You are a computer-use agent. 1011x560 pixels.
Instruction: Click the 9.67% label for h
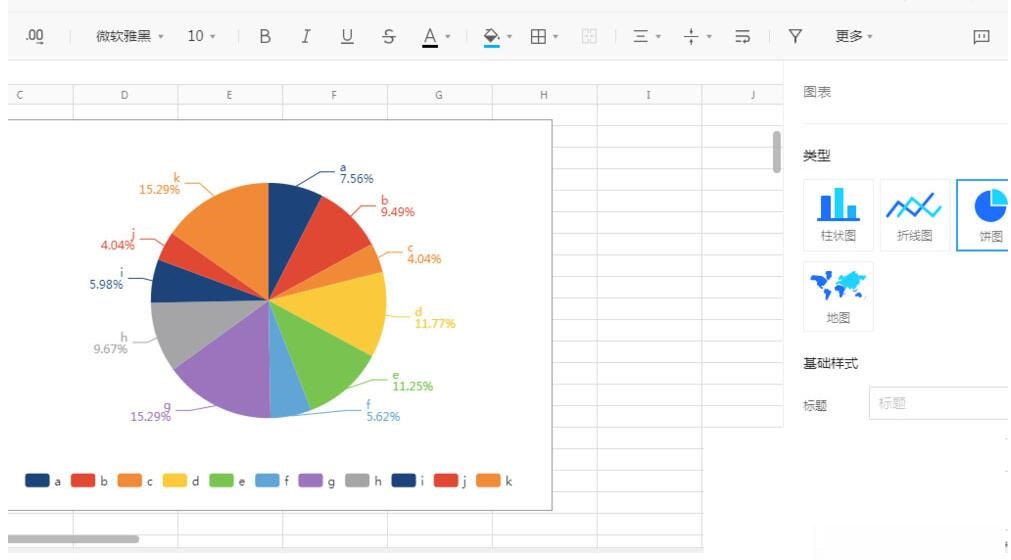click(x=110, y=349)
